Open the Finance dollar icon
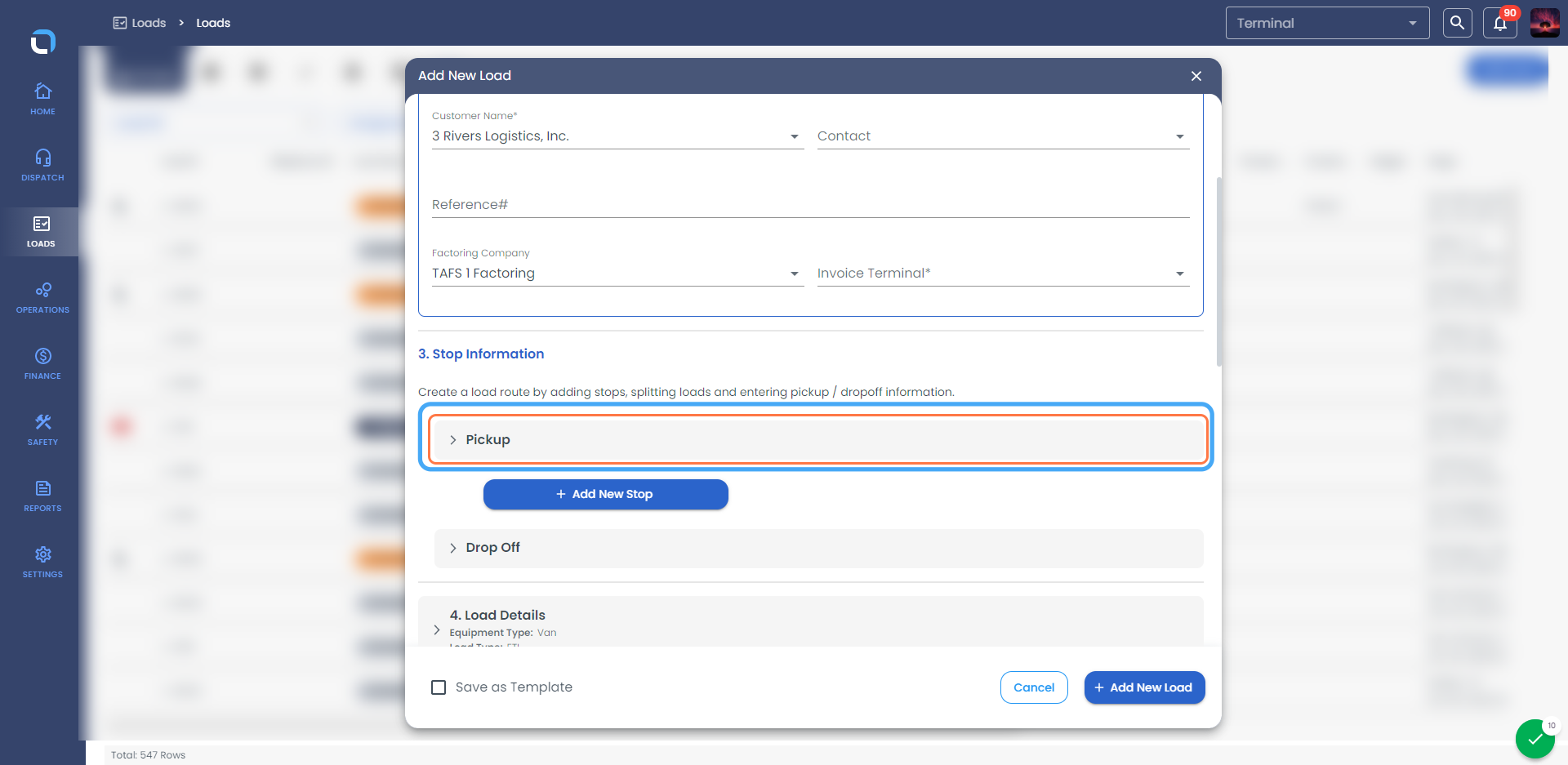 click(x=43, y=356)
